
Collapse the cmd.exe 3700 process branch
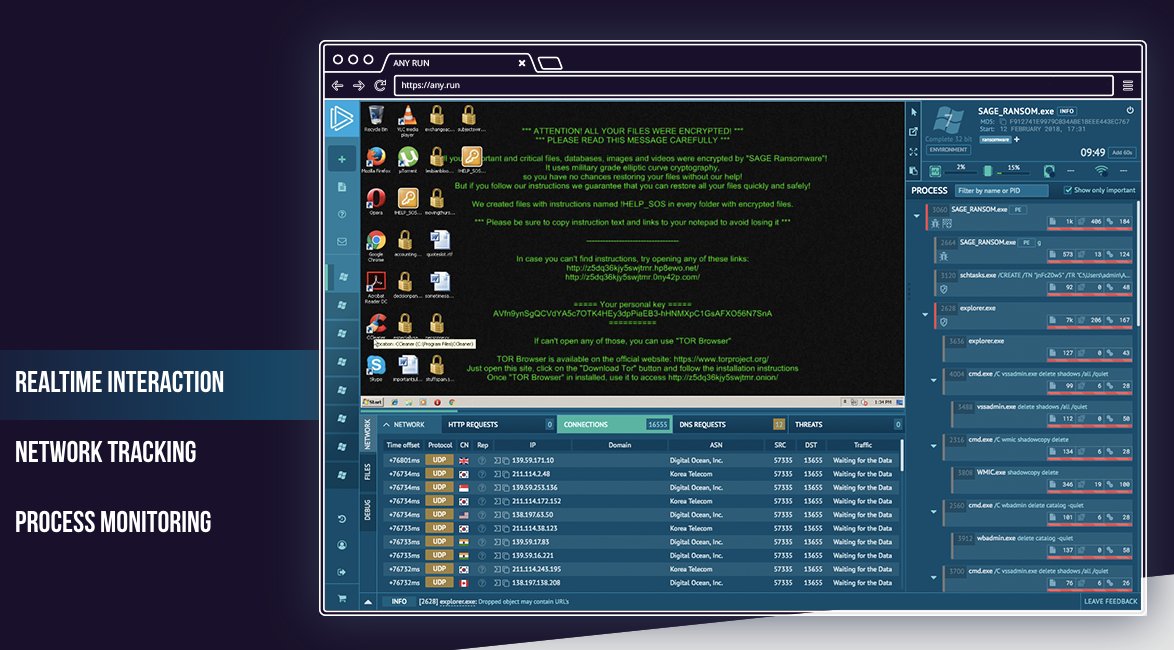[934, 577]
